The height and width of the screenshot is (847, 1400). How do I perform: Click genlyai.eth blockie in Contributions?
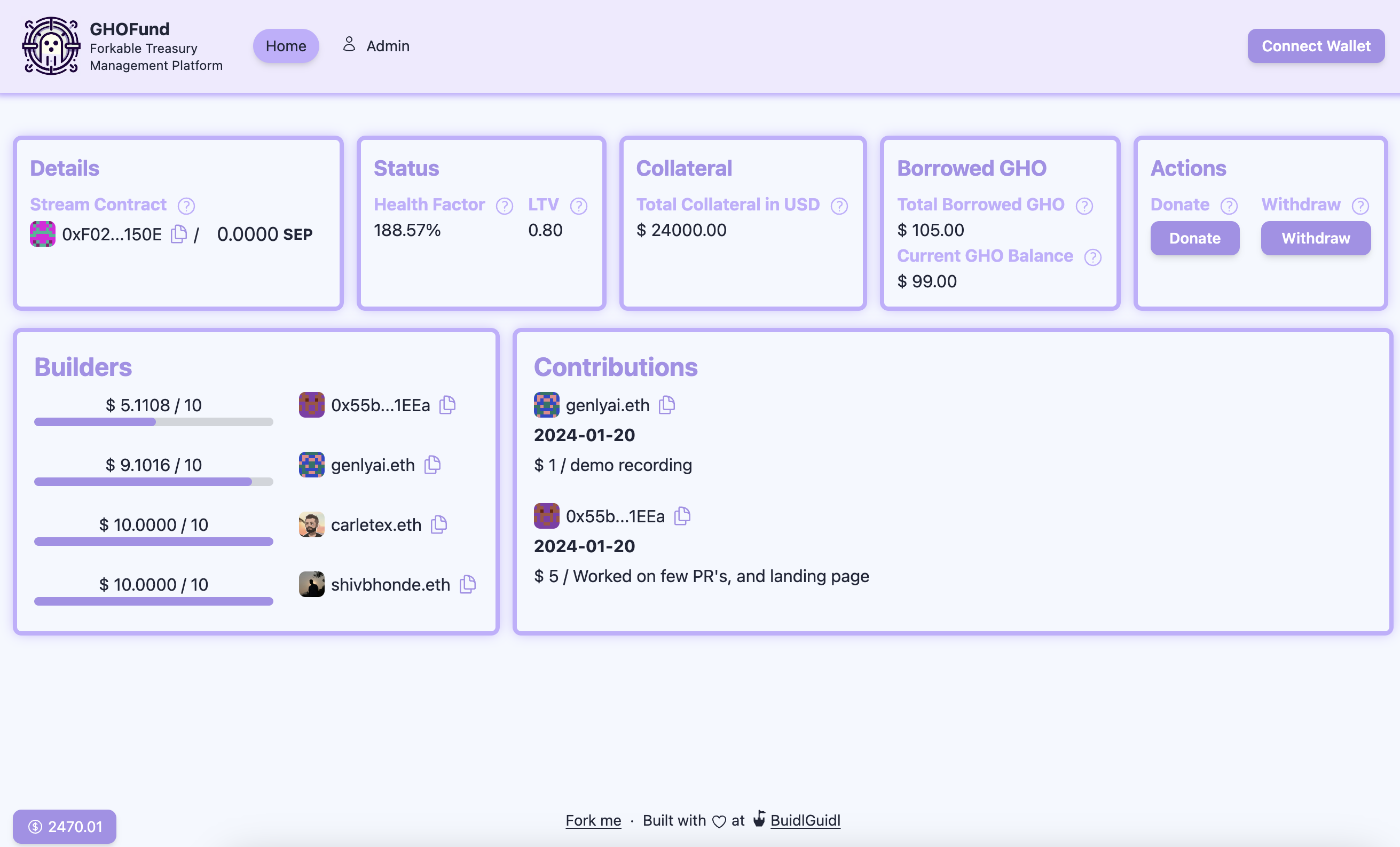(547, 405)
